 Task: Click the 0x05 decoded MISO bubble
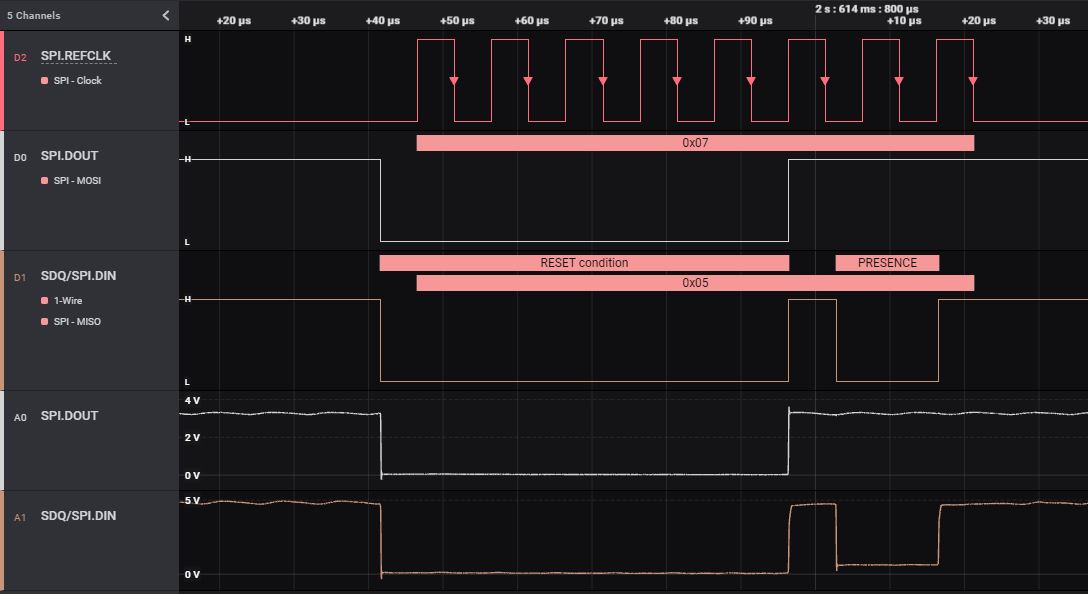coord(695,283)
